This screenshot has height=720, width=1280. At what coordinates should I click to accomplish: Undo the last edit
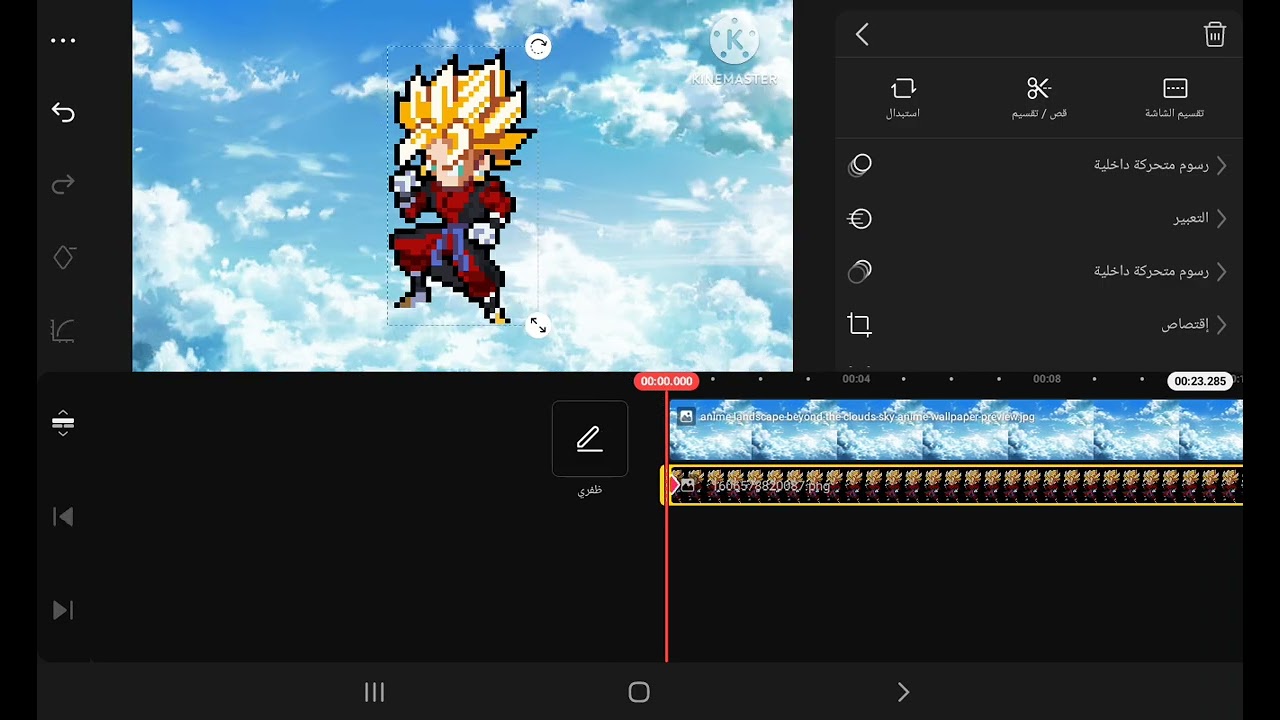[x=63, y=113]
